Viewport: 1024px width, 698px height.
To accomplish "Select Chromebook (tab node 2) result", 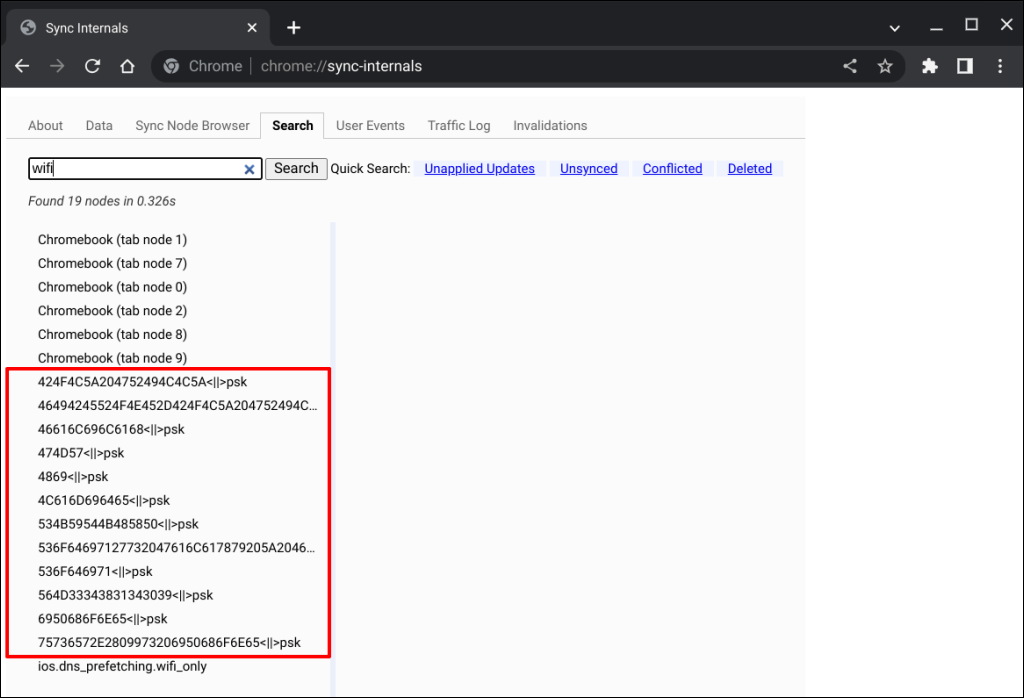I will coord(112,311).
